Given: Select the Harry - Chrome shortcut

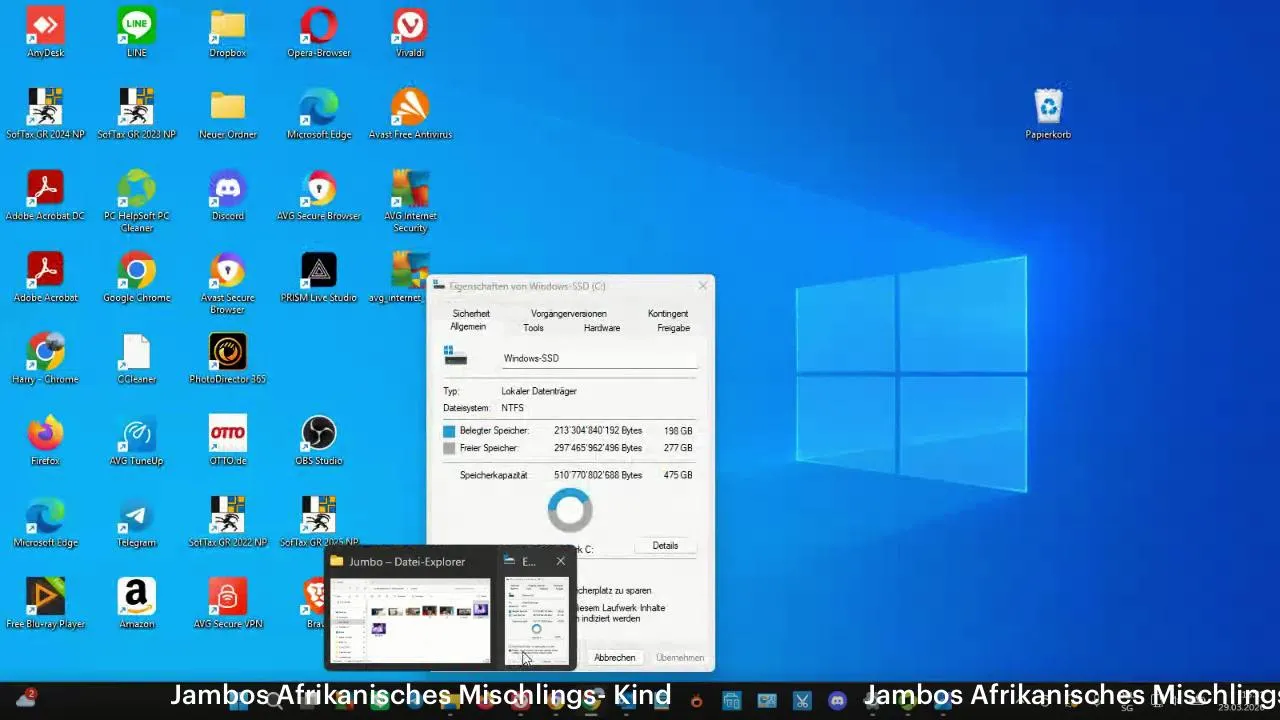Looking at the screenshot, I should [x=45, y=358].
